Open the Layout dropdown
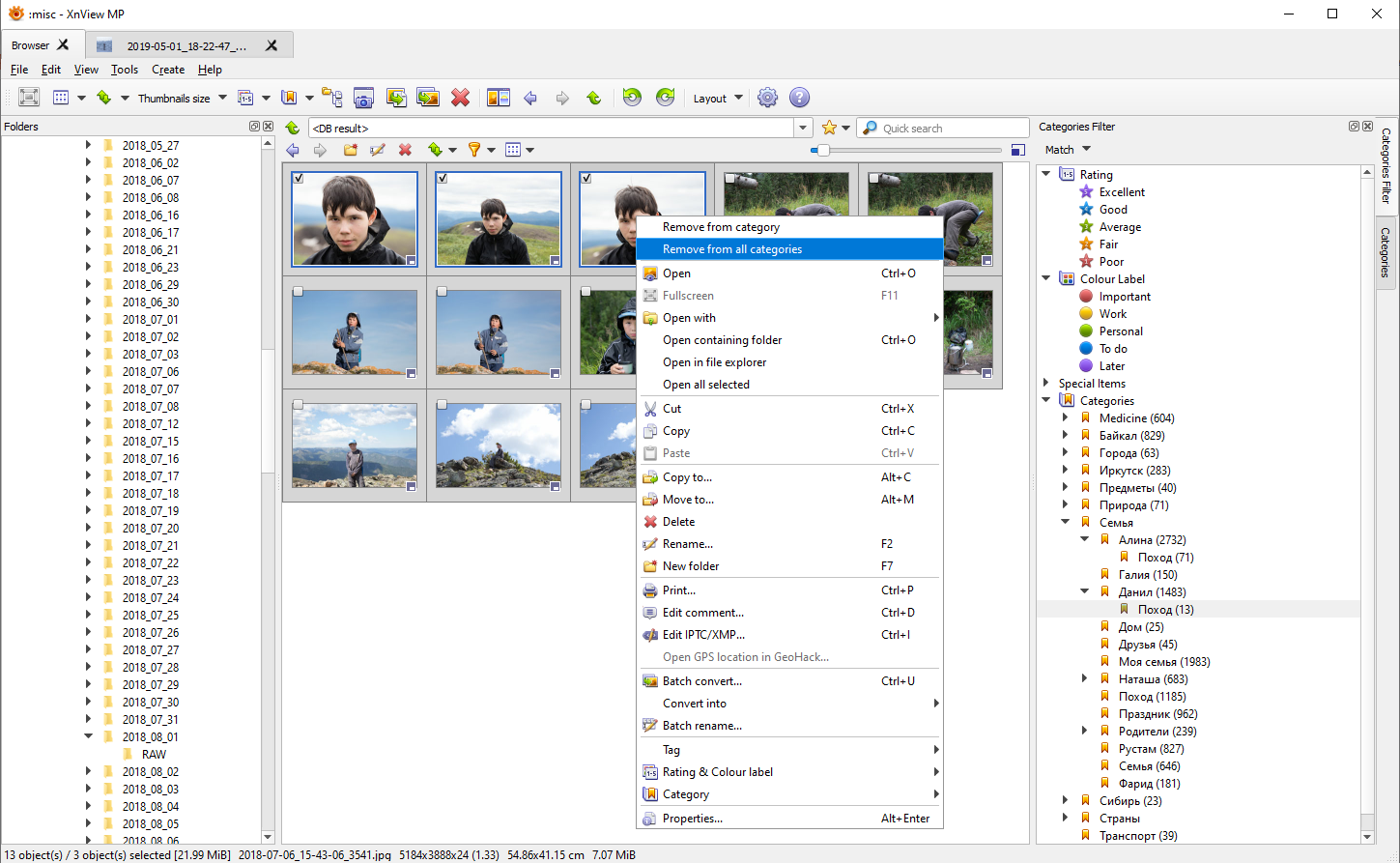The image size is (1400, 863). point(717,98)
